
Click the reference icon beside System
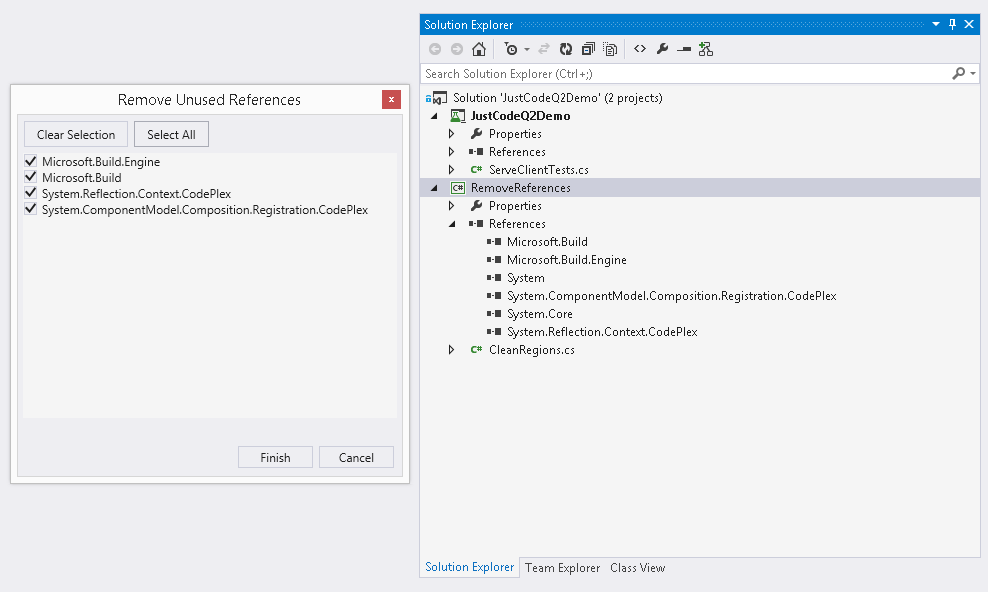(494, 278)
